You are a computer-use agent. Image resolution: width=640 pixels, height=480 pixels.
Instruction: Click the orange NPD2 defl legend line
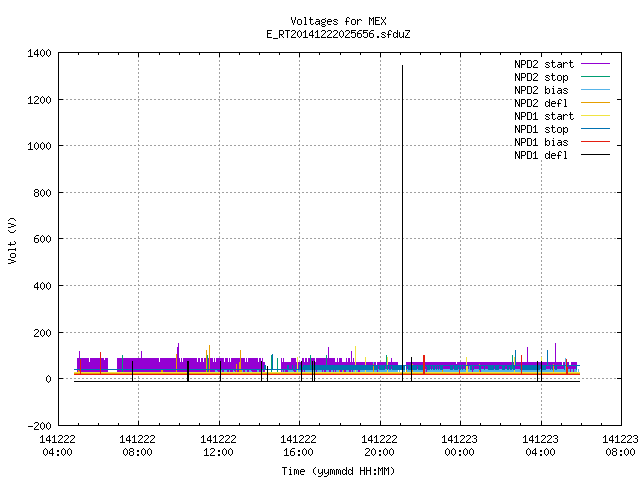coord(596,102)
